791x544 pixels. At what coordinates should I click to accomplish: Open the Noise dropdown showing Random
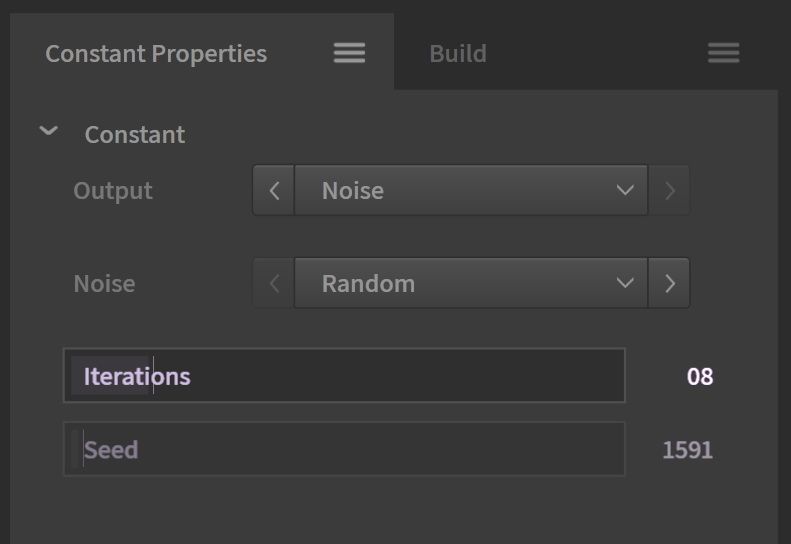pyautogui.click(x=471, y=283)
